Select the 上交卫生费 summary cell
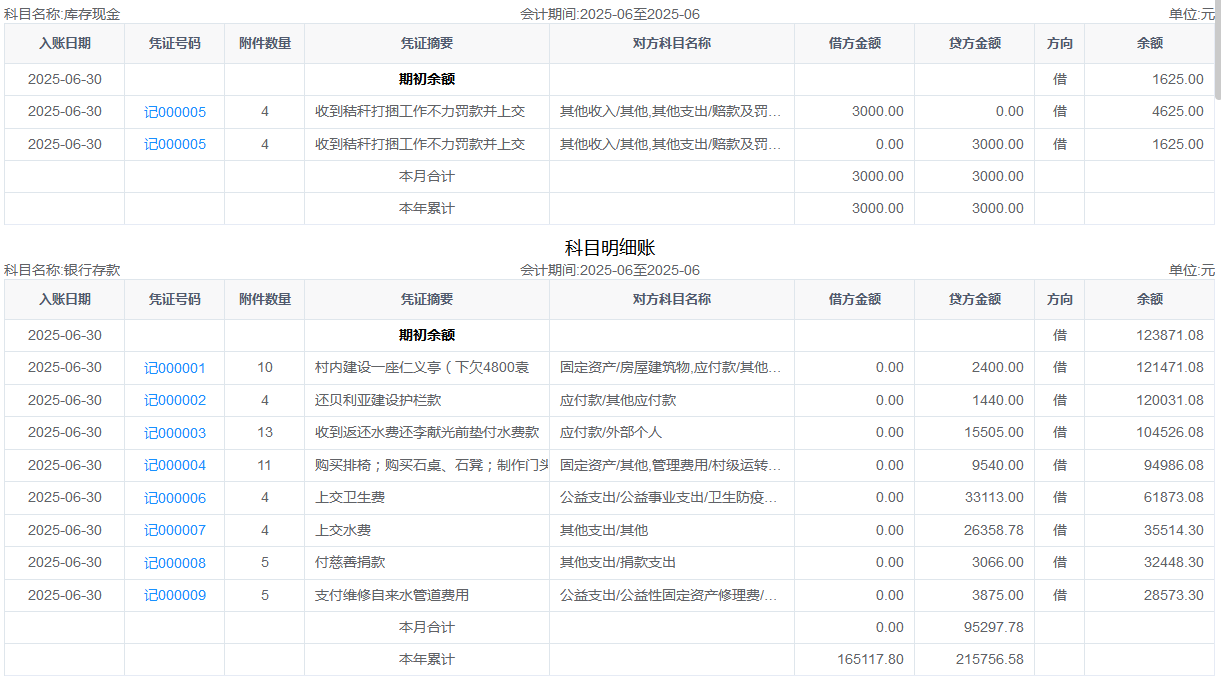 (x=350, y=498)
